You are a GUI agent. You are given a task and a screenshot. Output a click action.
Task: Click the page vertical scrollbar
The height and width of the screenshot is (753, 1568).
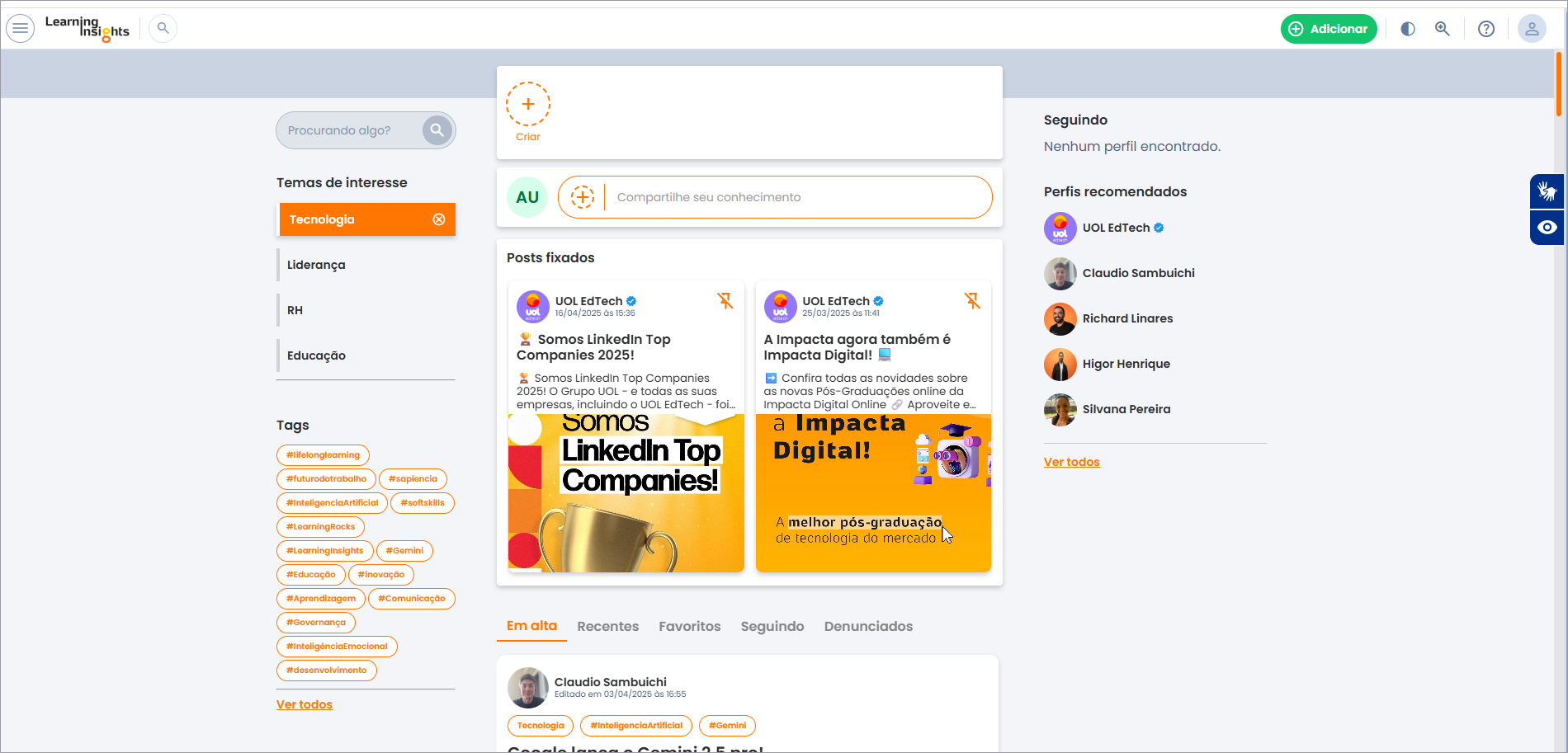[1559, 84]
